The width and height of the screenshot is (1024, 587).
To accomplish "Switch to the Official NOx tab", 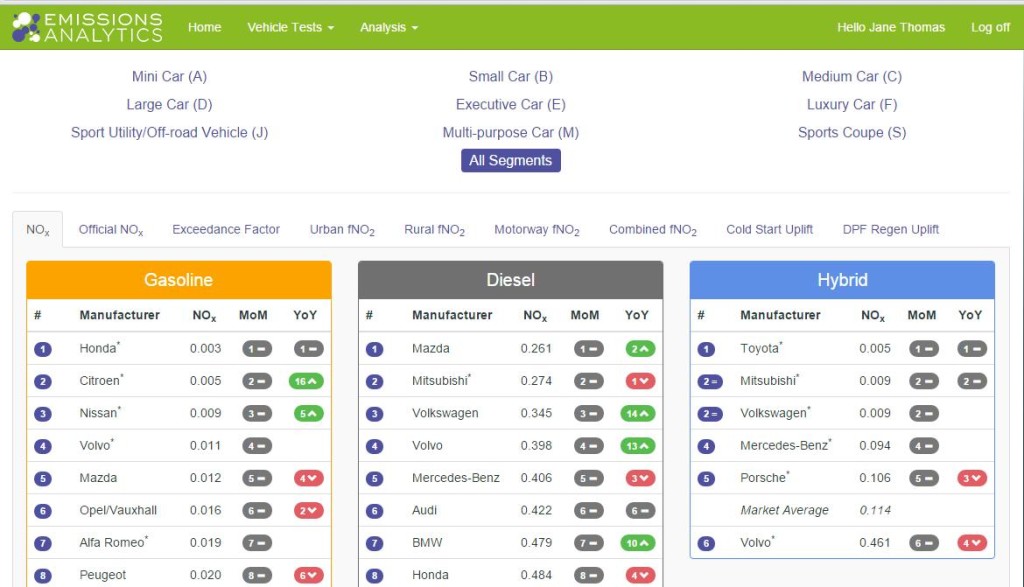I will pyautogui.click(x=111, y=230).
